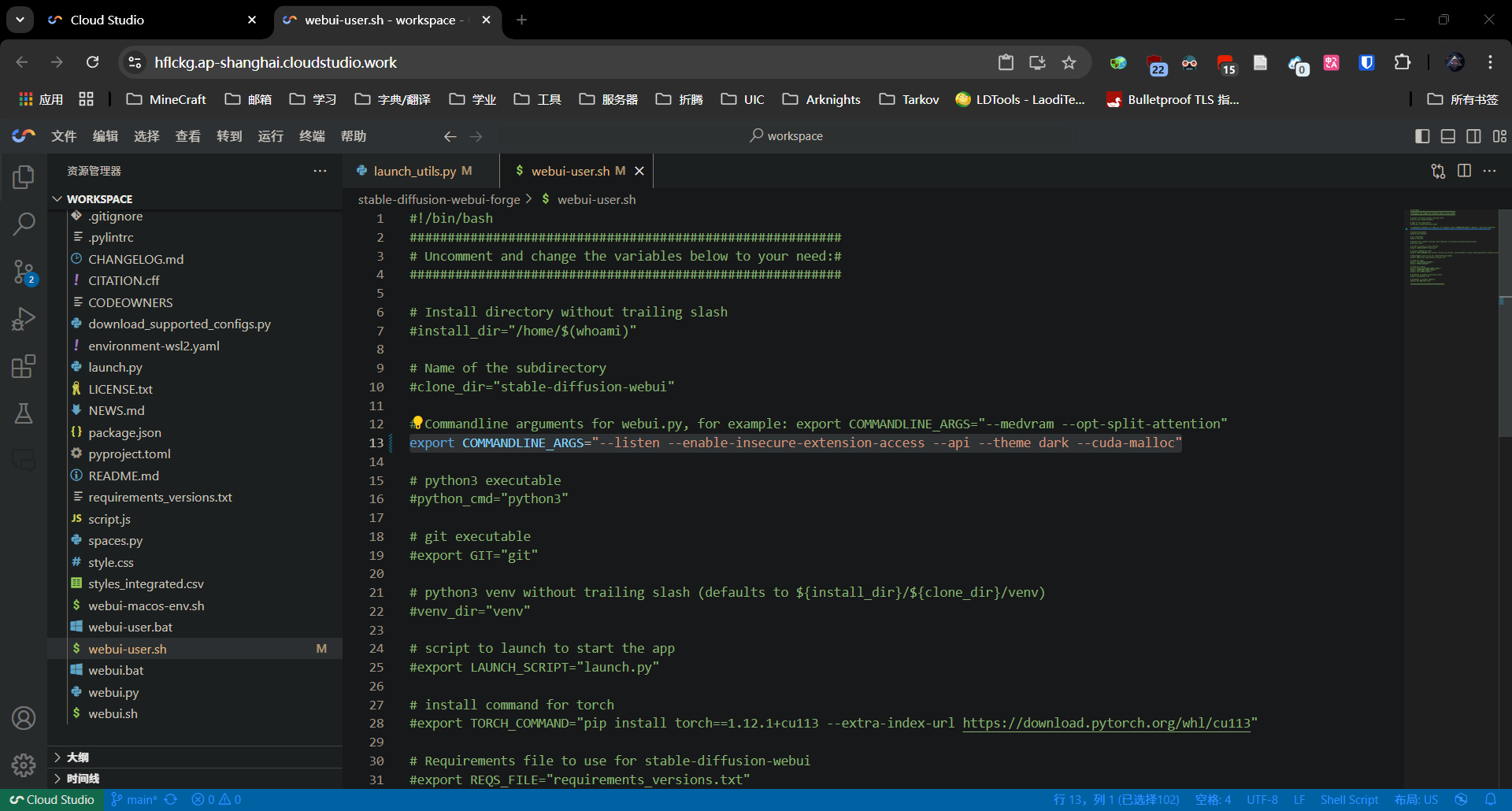Click the code minimap preview
Image resolution: width=1512 pixels, height=811 pixels.
[1452, 248]
